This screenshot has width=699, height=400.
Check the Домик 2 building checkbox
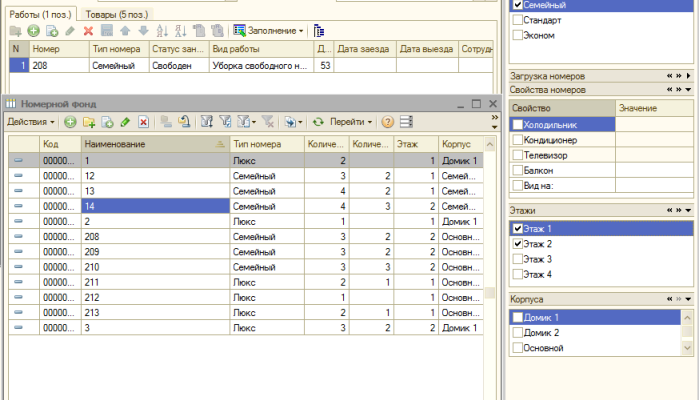point(517,332)
